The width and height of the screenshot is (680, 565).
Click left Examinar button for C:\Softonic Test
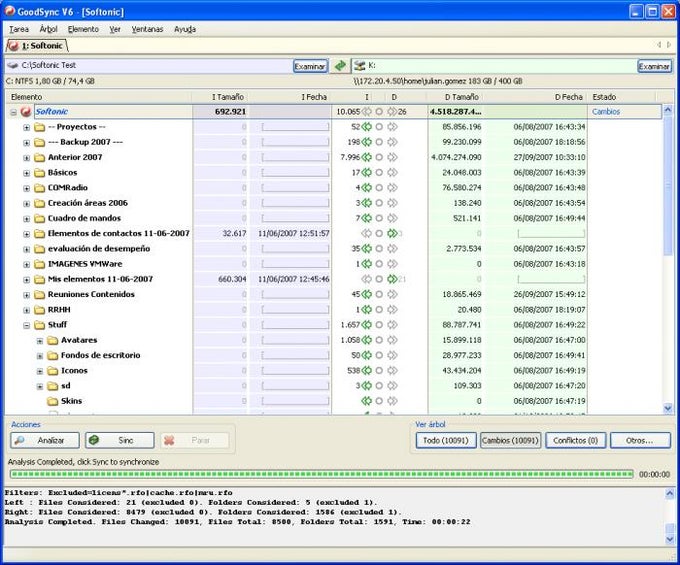pos(310,66)
